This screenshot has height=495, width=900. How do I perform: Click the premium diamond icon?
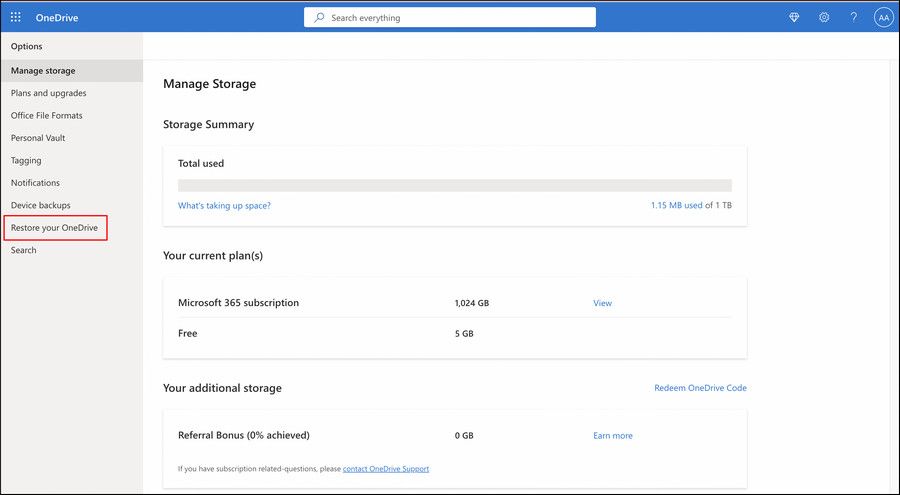[x=794, y=18]
